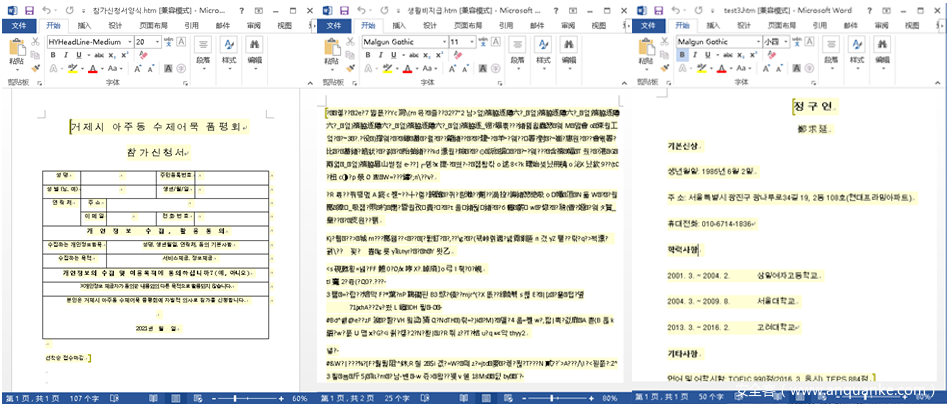Open the HYHeadLine-Medium font name dropdown
Viewport: 951px width, 409px height.
click(129, 42)
